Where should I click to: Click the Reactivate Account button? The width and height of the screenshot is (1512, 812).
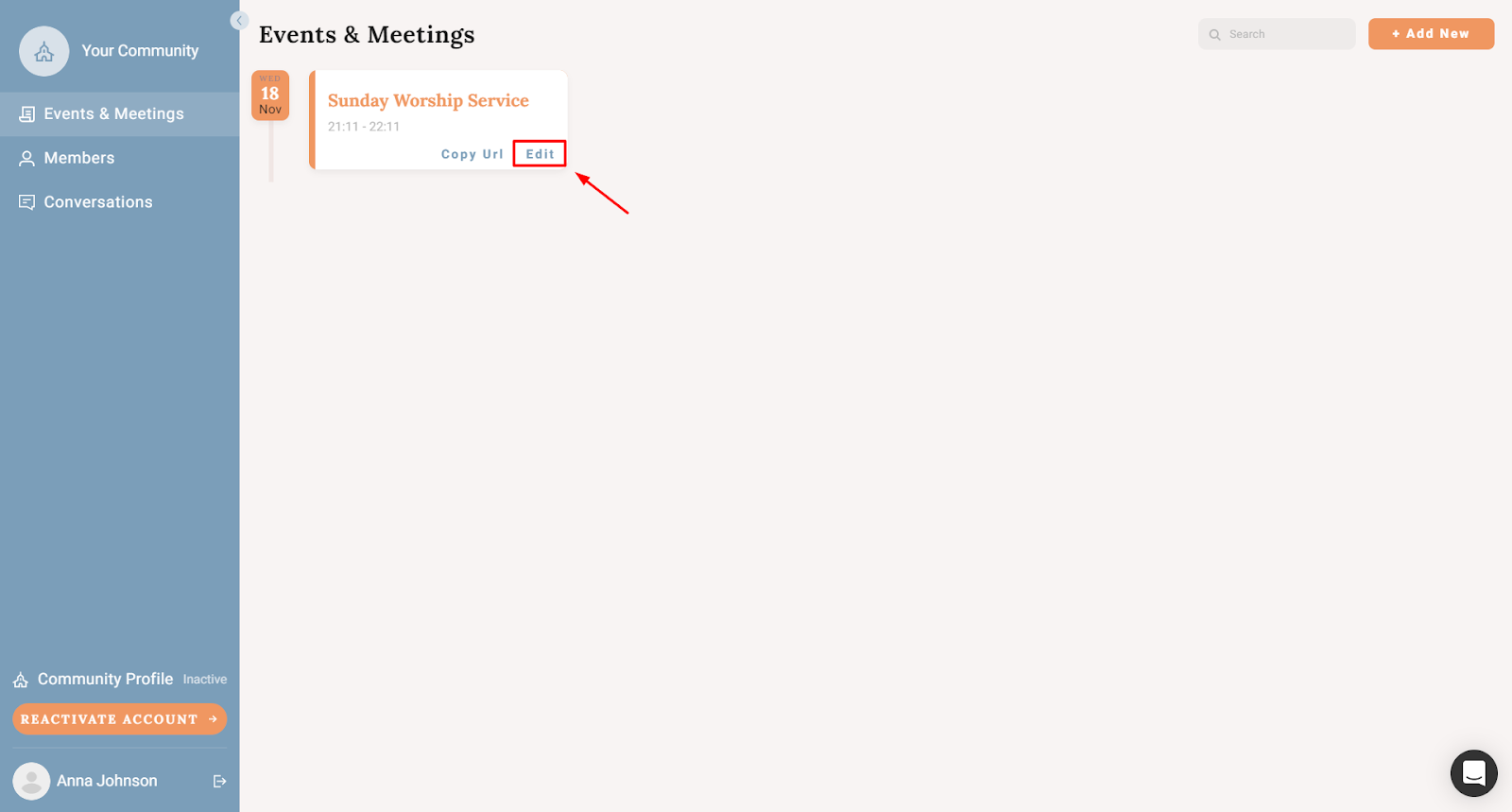tap(120, 719)
